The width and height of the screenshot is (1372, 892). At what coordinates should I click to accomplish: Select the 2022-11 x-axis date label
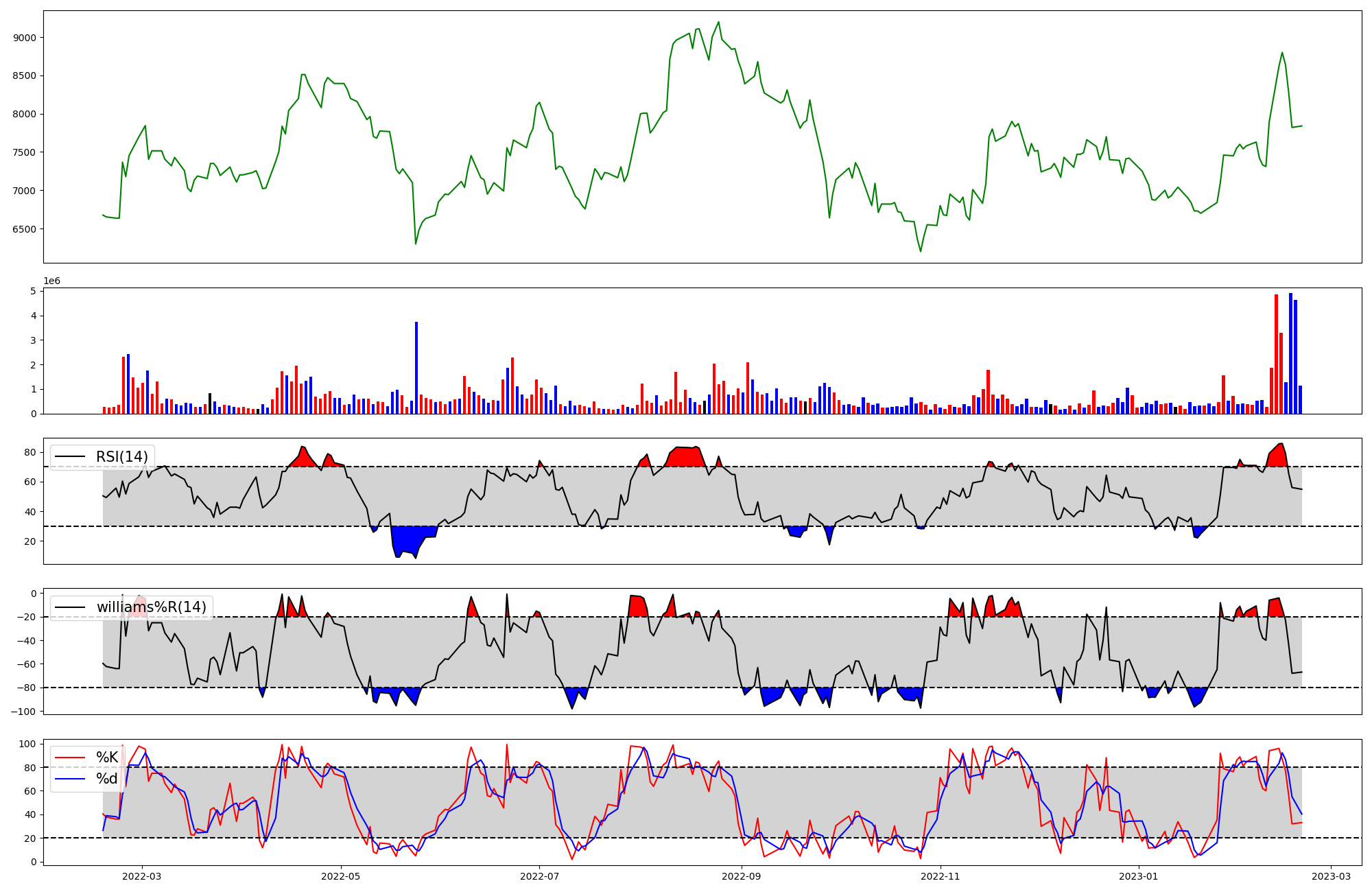pos(941,876)
